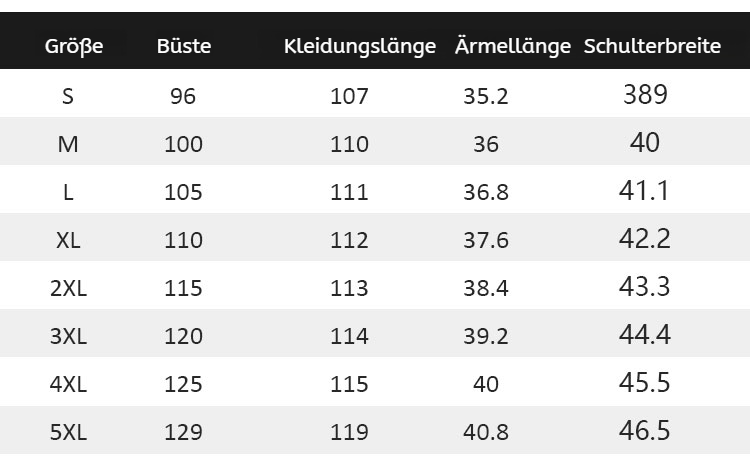Click clothing length 119 in 5XL row
The width and height of the screenshot is (750, 459).
tap(349, 432)
